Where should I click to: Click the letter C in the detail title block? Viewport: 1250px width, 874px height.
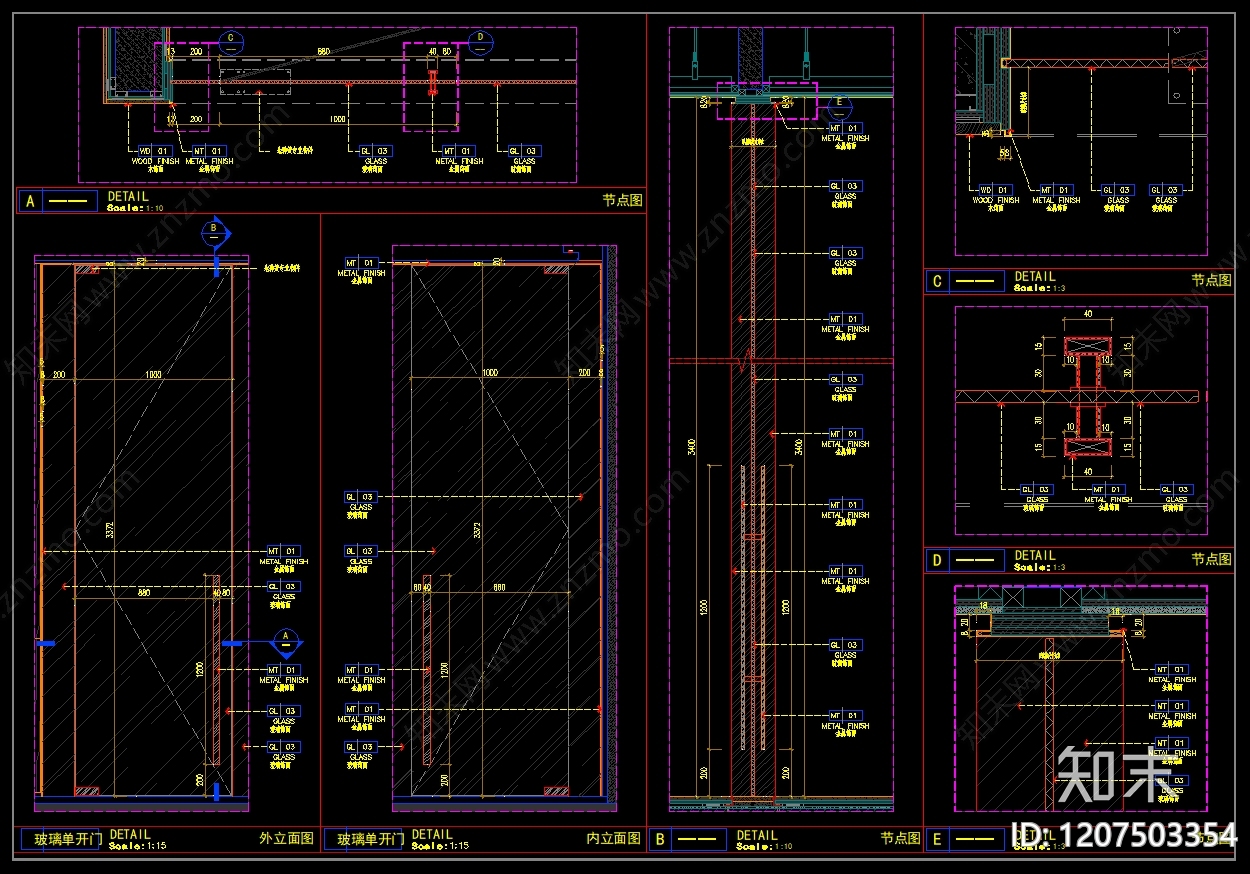936,282
